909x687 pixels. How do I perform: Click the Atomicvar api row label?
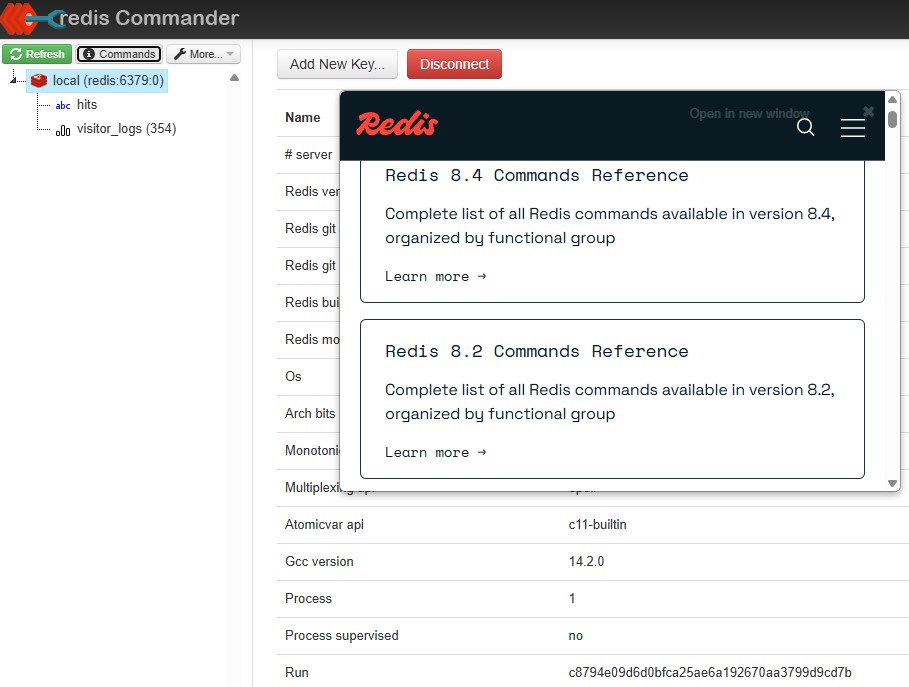tap(325, 525)
